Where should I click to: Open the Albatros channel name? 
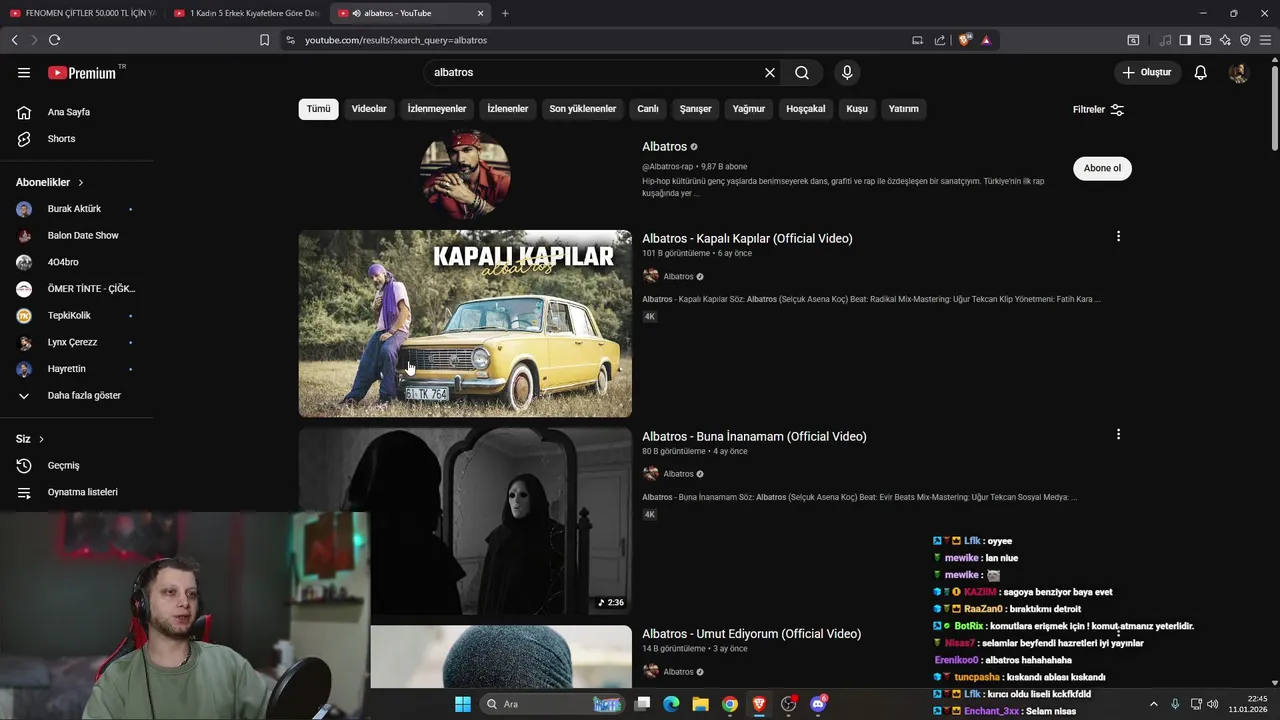pyautogui.click(x=664, y=147)
